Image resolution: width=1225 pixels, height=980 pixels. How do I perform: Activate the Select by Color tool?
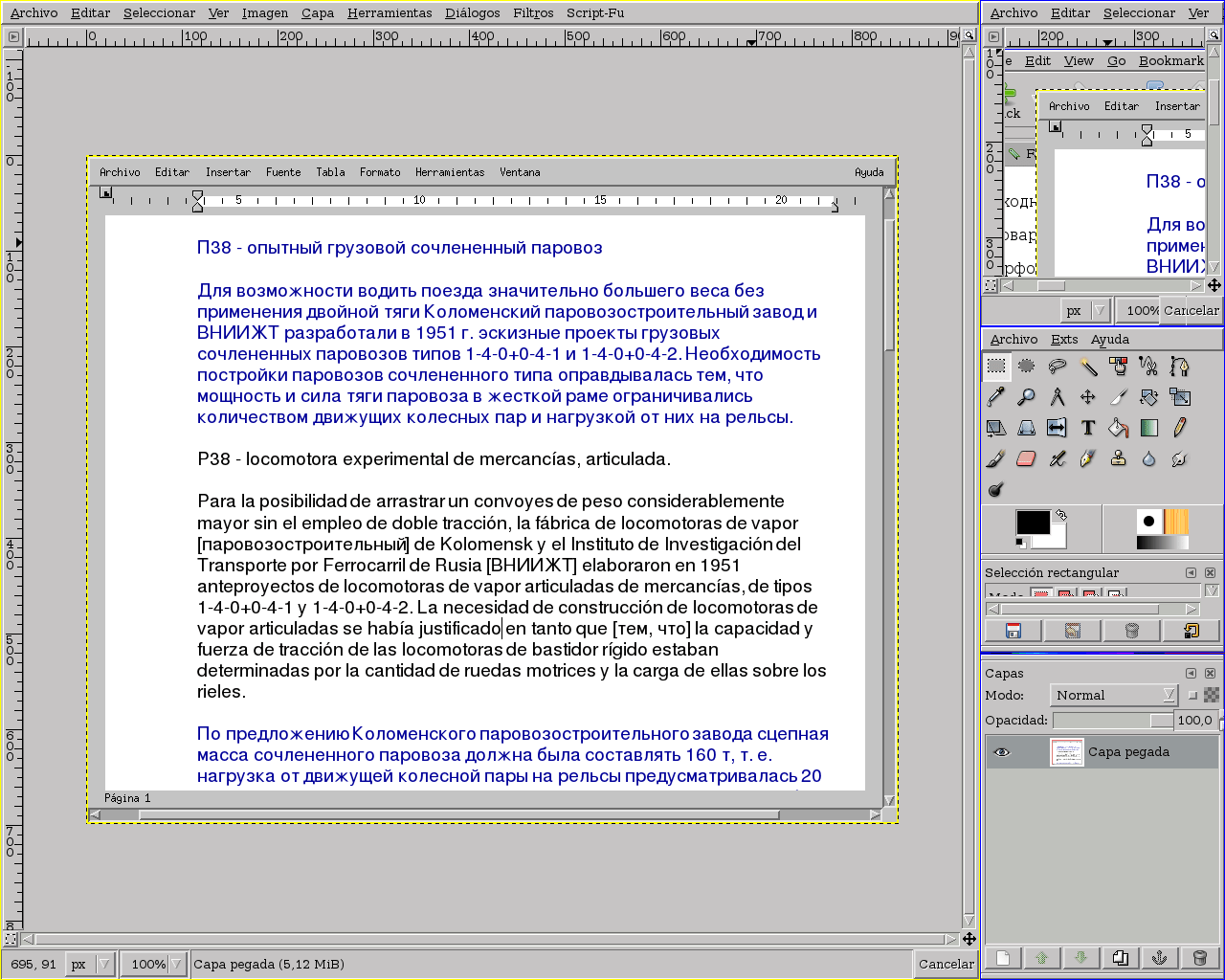[1119, 367]
